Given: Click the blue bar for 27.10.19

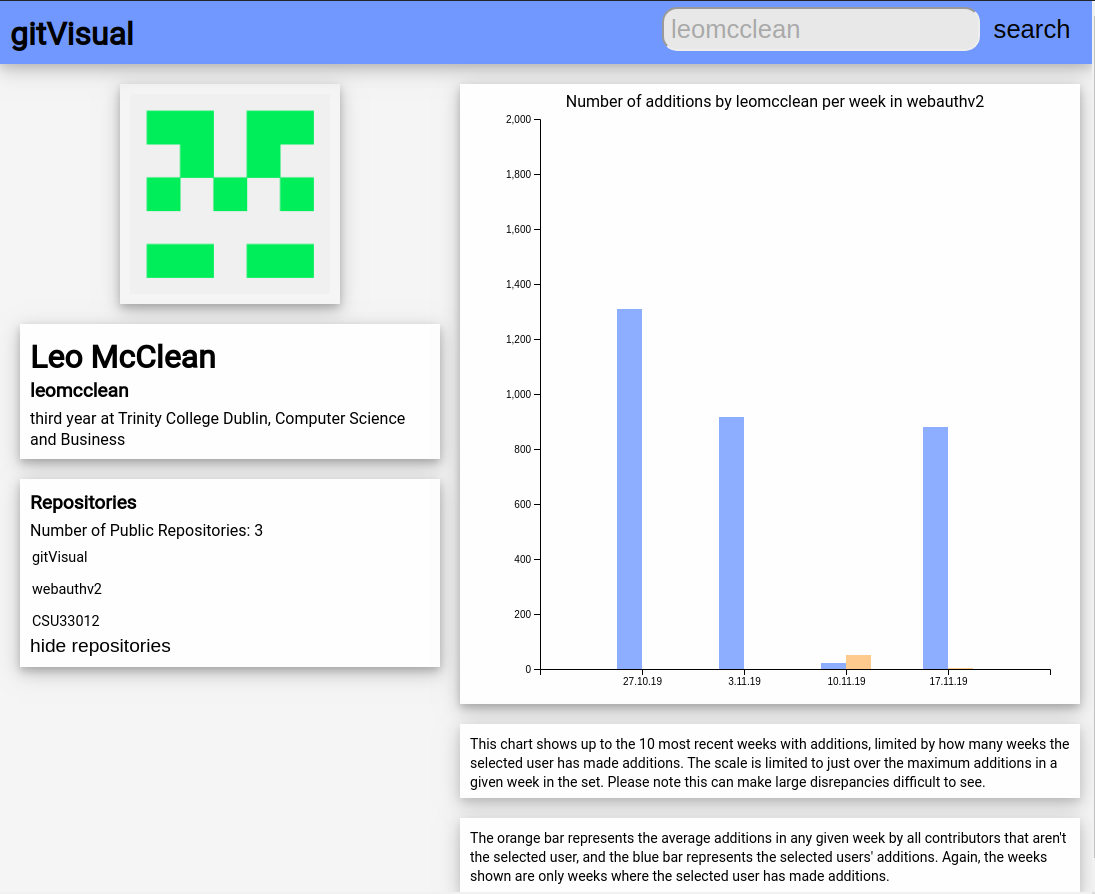Looking at the screenshot, I should [x=629, y=489].
